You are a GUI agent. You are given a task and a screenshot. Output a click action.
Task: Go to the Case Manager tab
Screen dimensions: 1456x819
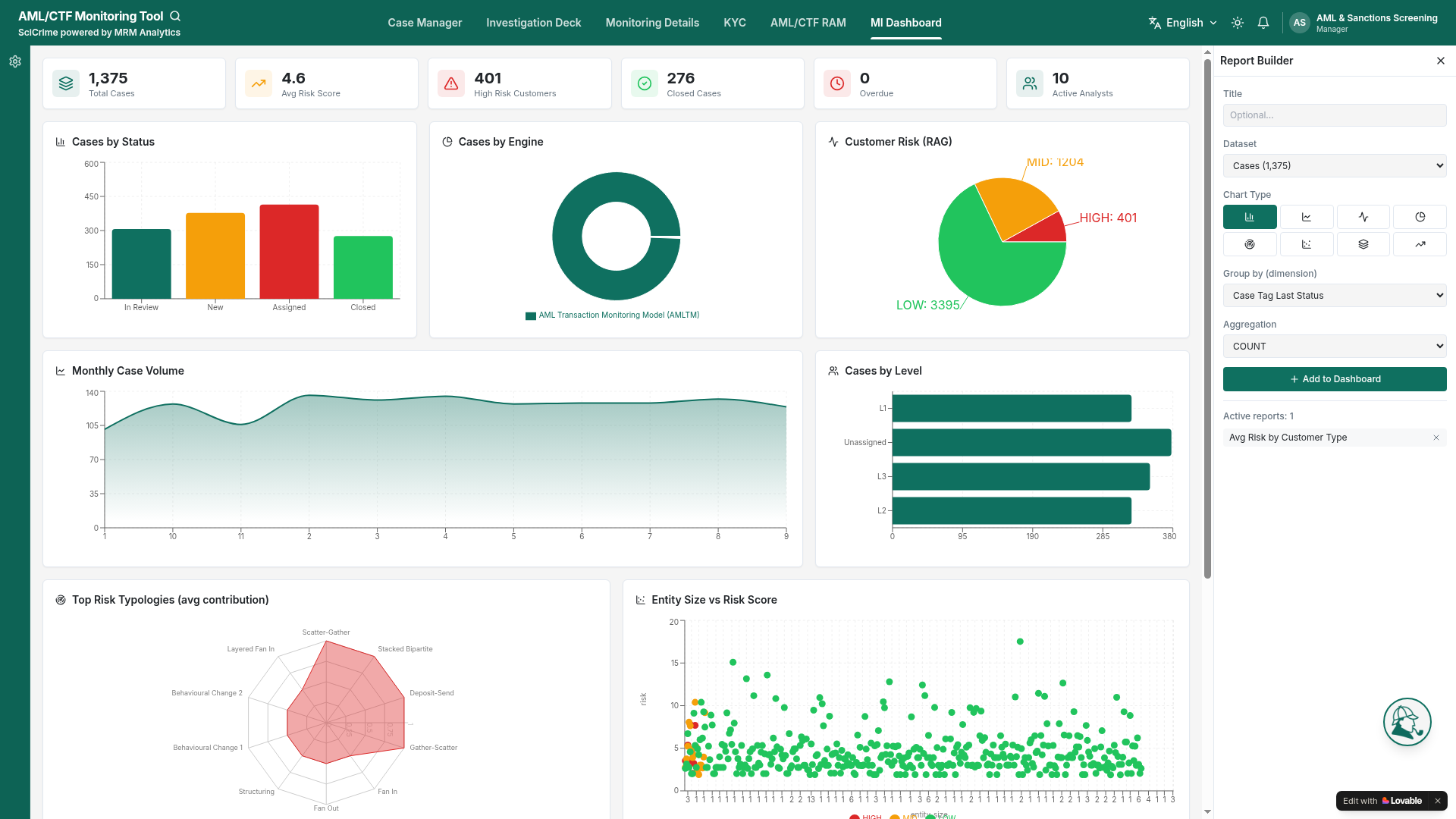pos(425,23)
